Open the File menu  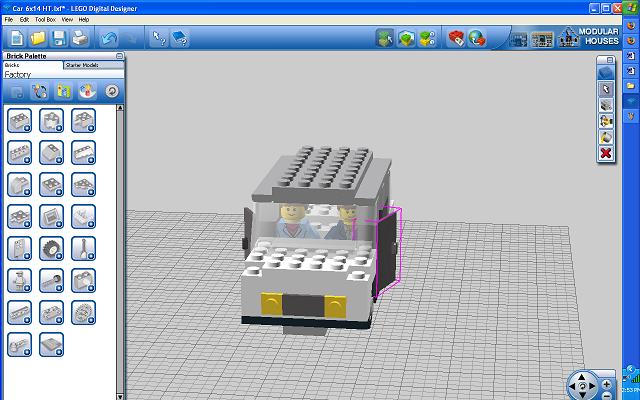pos(9,19)
